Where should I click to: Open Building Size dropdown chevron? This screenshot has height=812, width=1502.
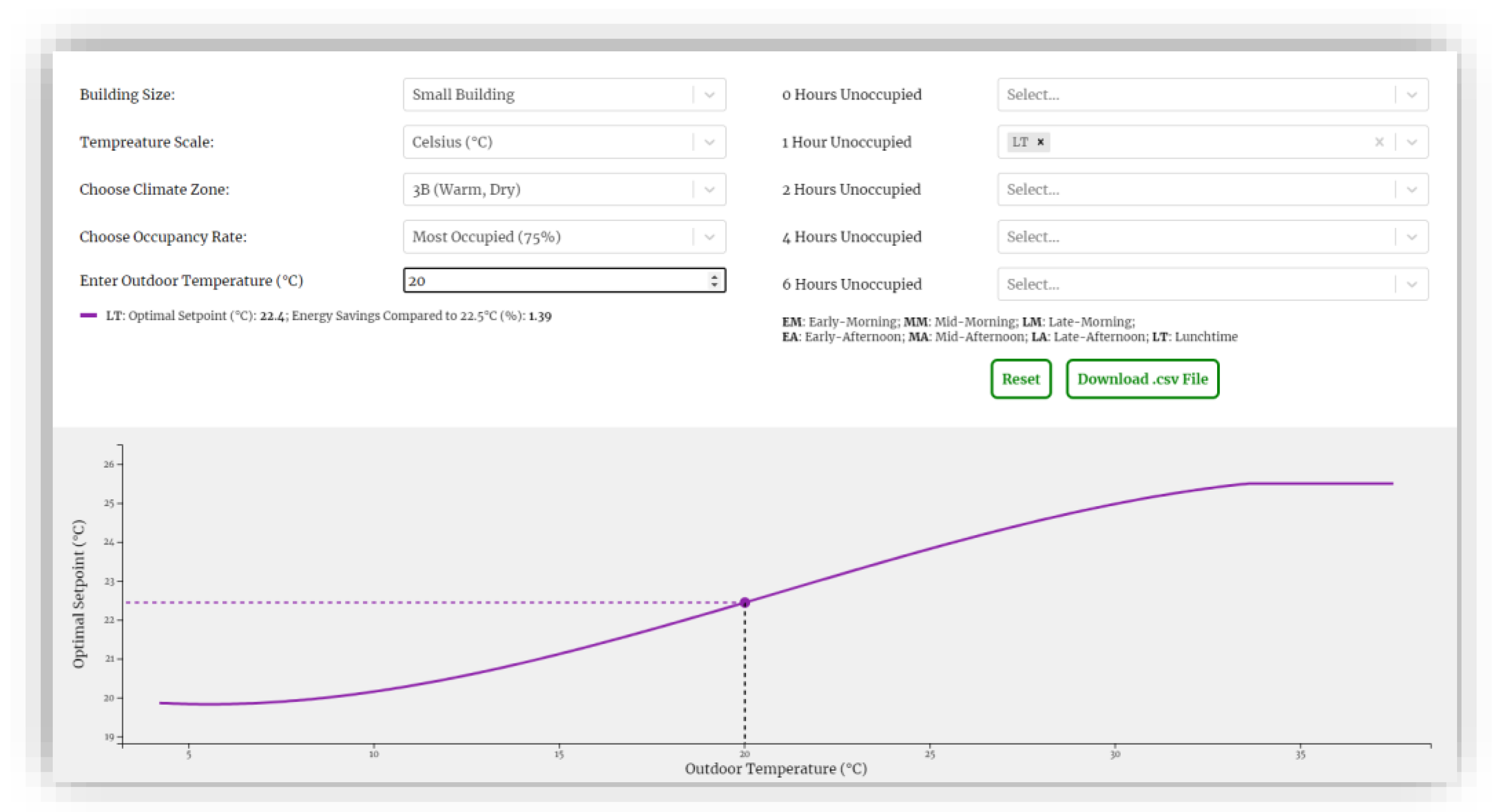(709, 94)
